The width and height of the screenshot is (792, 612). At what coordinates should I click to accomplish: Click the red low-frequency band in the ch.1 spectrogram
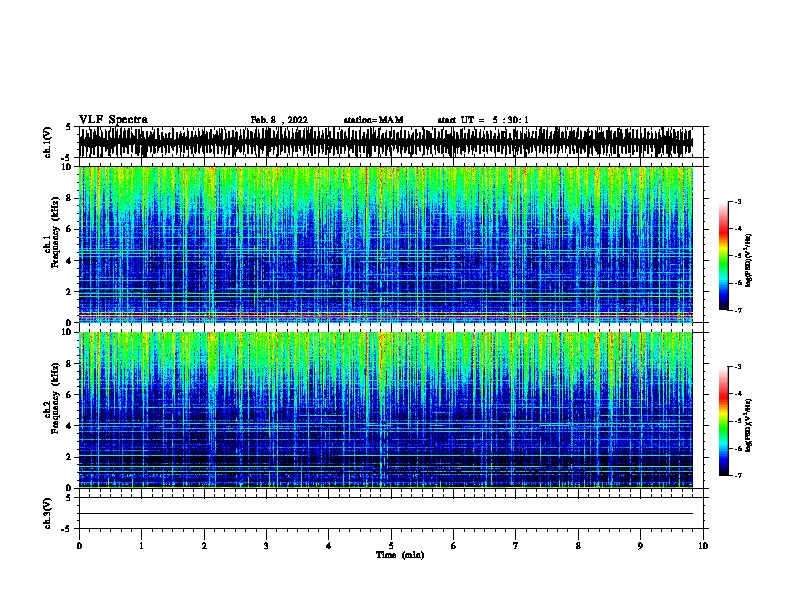[x=386, y=316]
